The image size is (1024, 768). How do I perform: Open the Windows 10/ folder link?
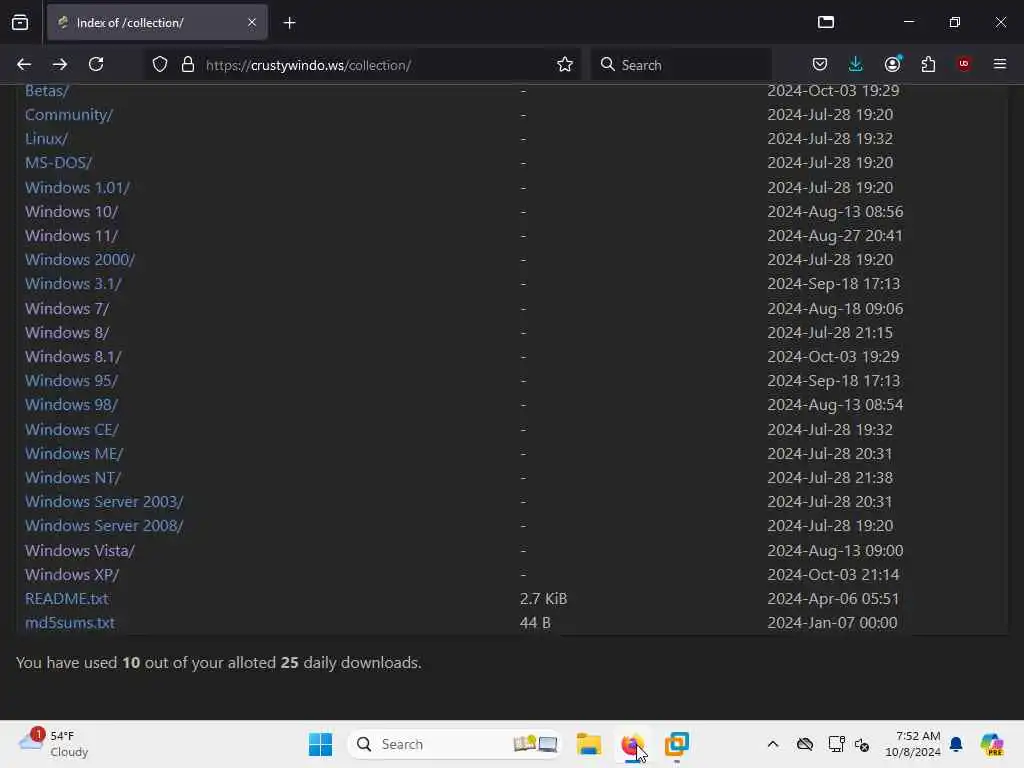(x=71, y=212)
